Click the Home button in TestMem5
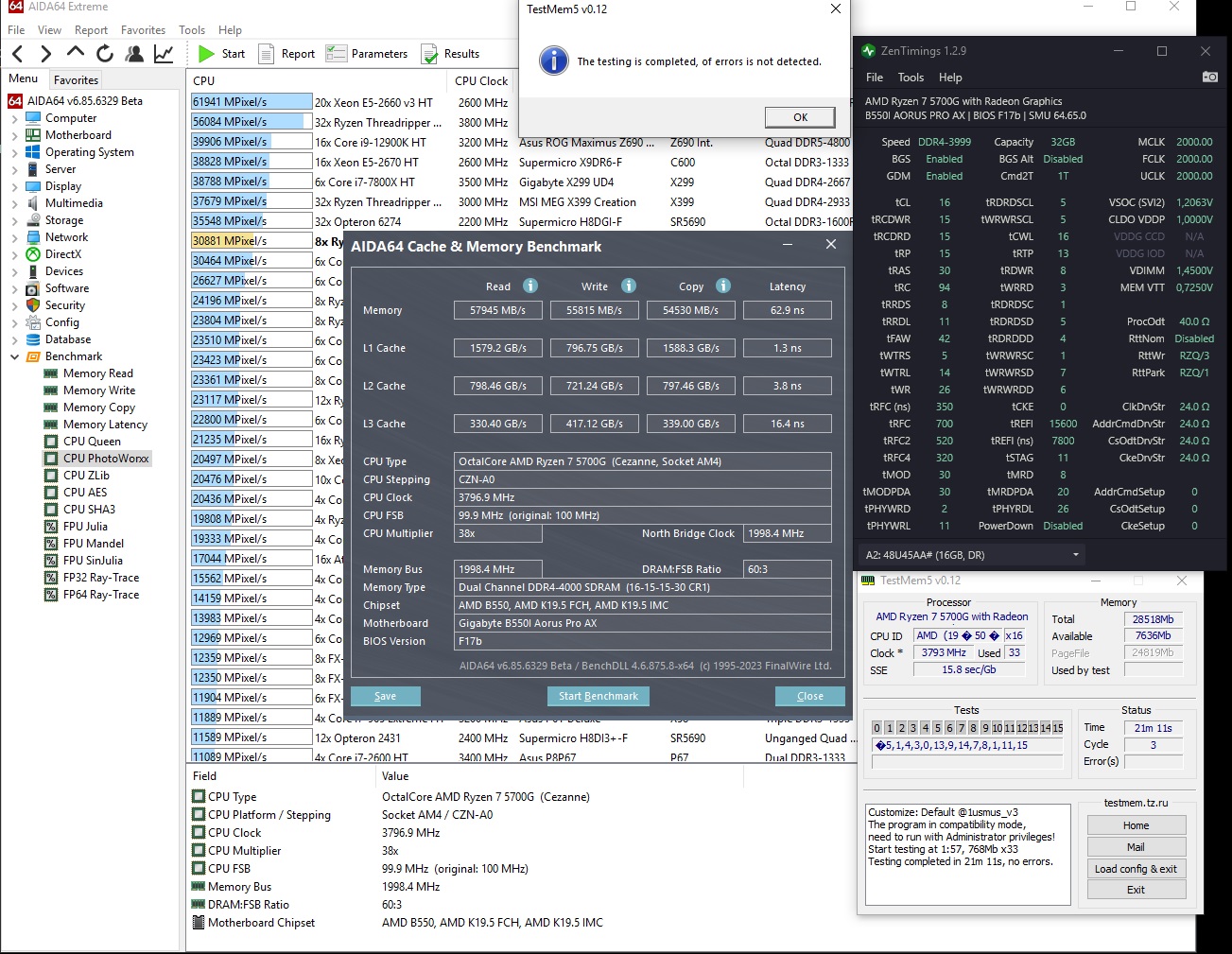This screenshot has width=1232, height=954. [1136, 825]
